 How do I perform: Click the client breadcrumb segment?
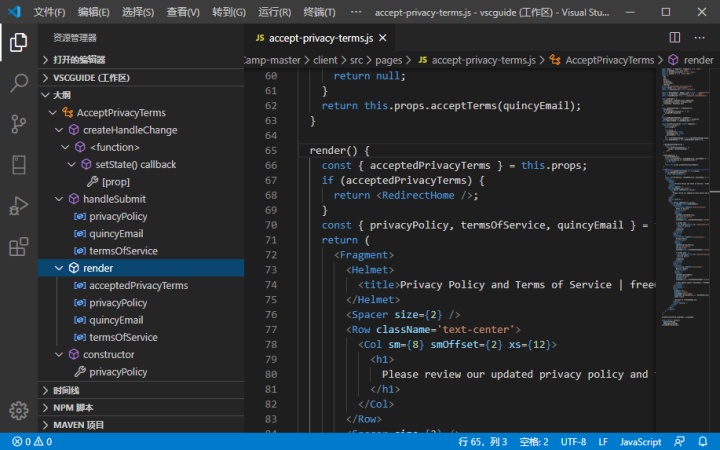(325, 60)
